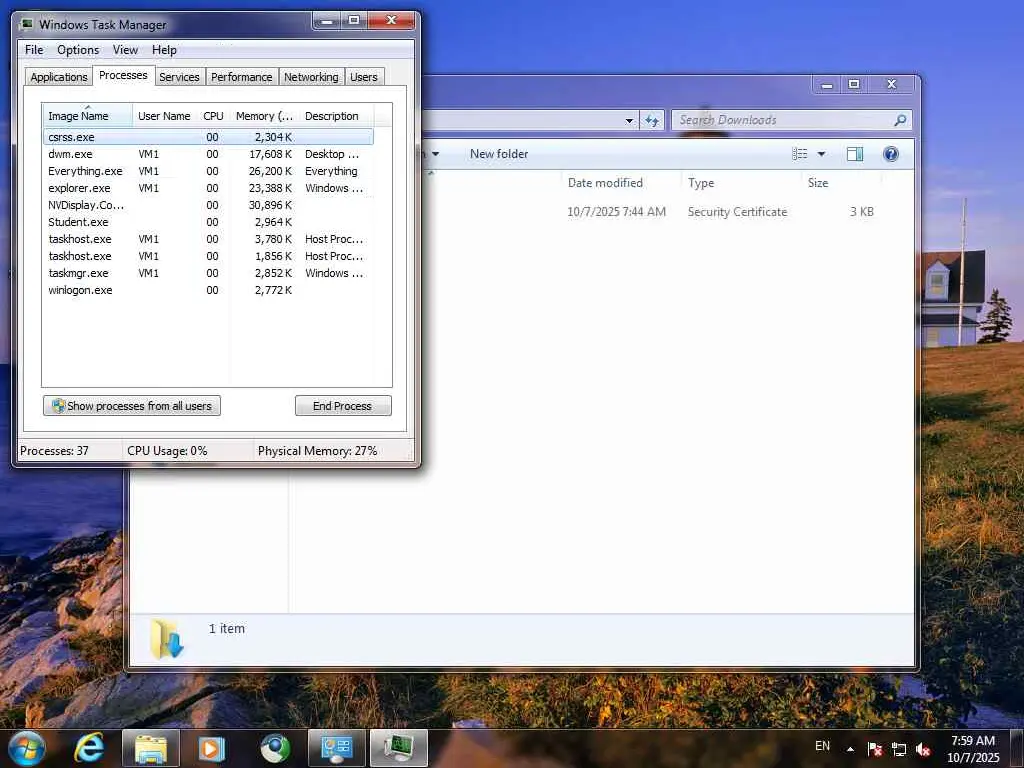Image resolution: width=1024 pixels, height=768 pixels.
Task: Open the Action Center flag icon
Action: 874,749
